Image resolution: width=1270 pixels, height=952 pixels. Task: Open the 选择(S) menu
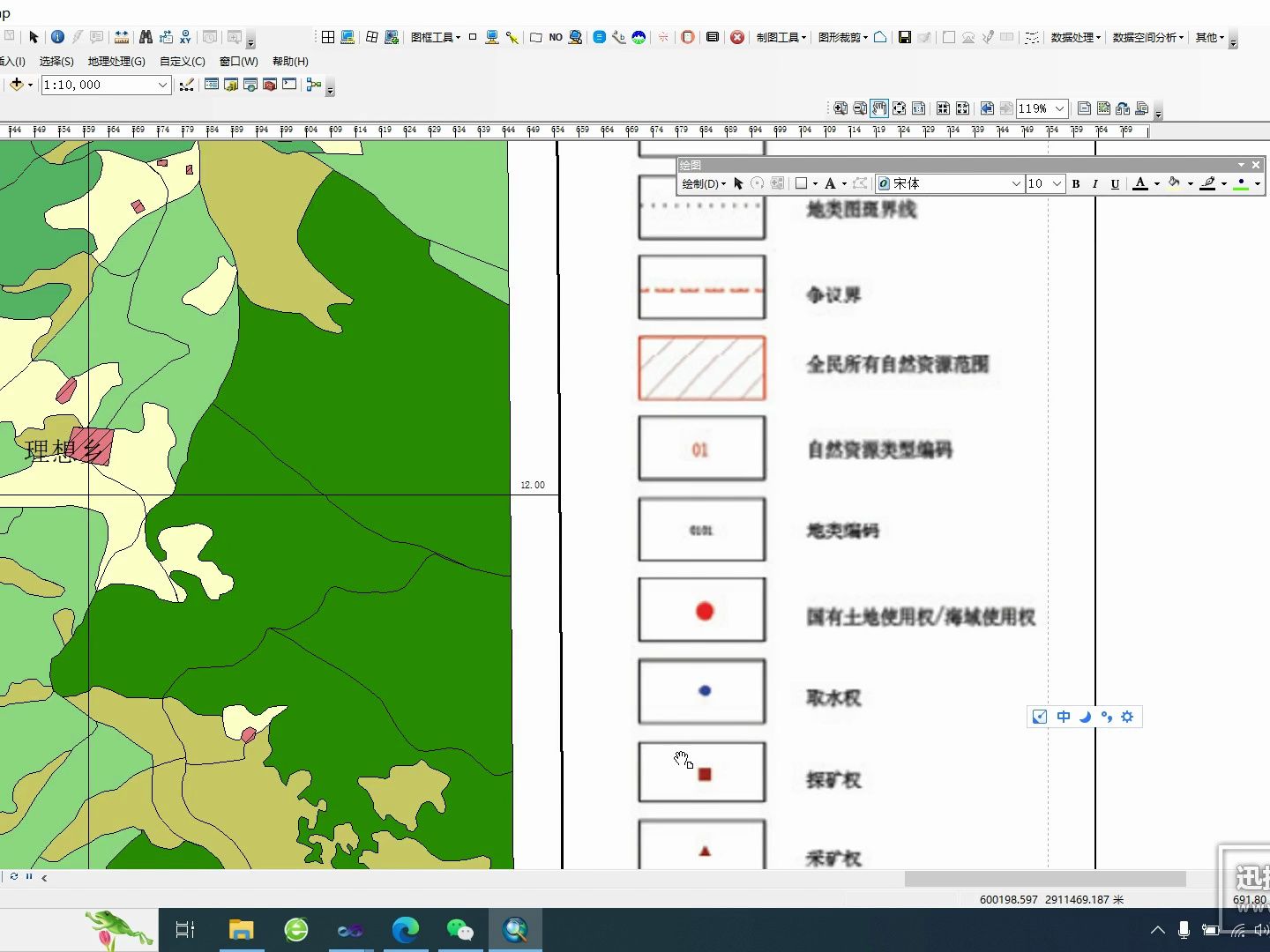point(56,62)
